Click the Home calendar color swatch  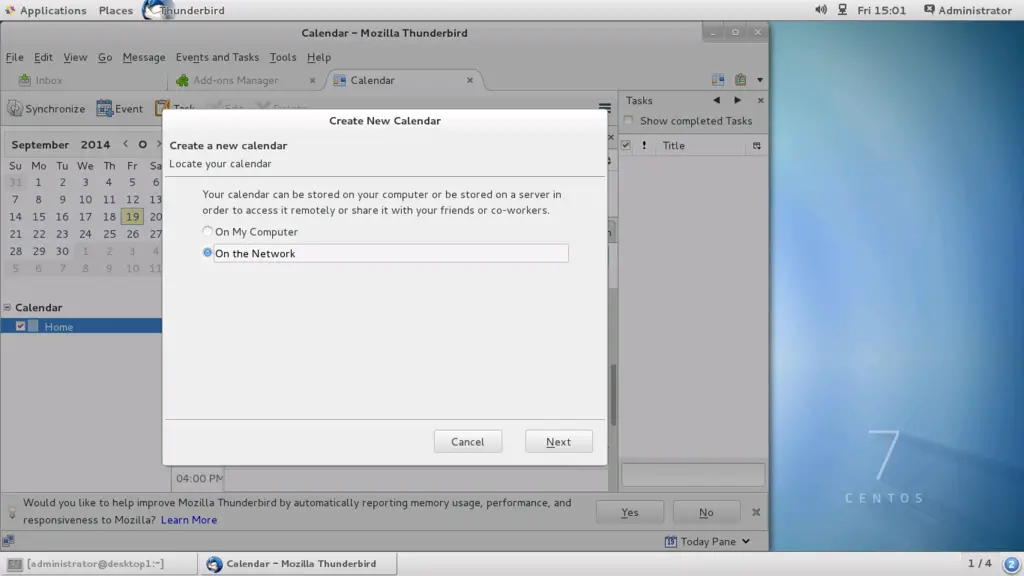tap(34, 326)
